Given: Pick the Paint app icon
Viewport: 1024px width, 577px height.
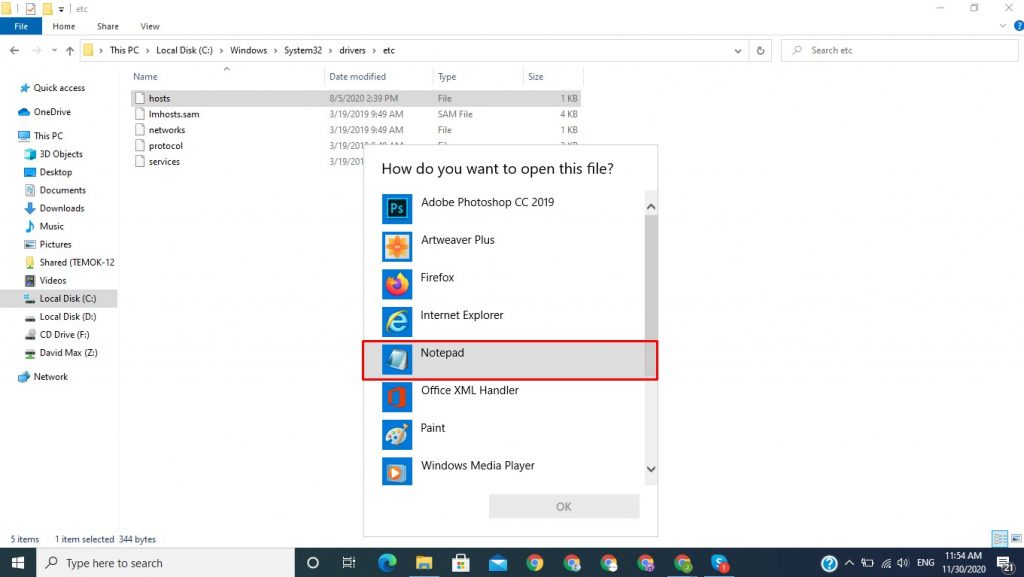Looking at the screenshot, I should (397, 434).
